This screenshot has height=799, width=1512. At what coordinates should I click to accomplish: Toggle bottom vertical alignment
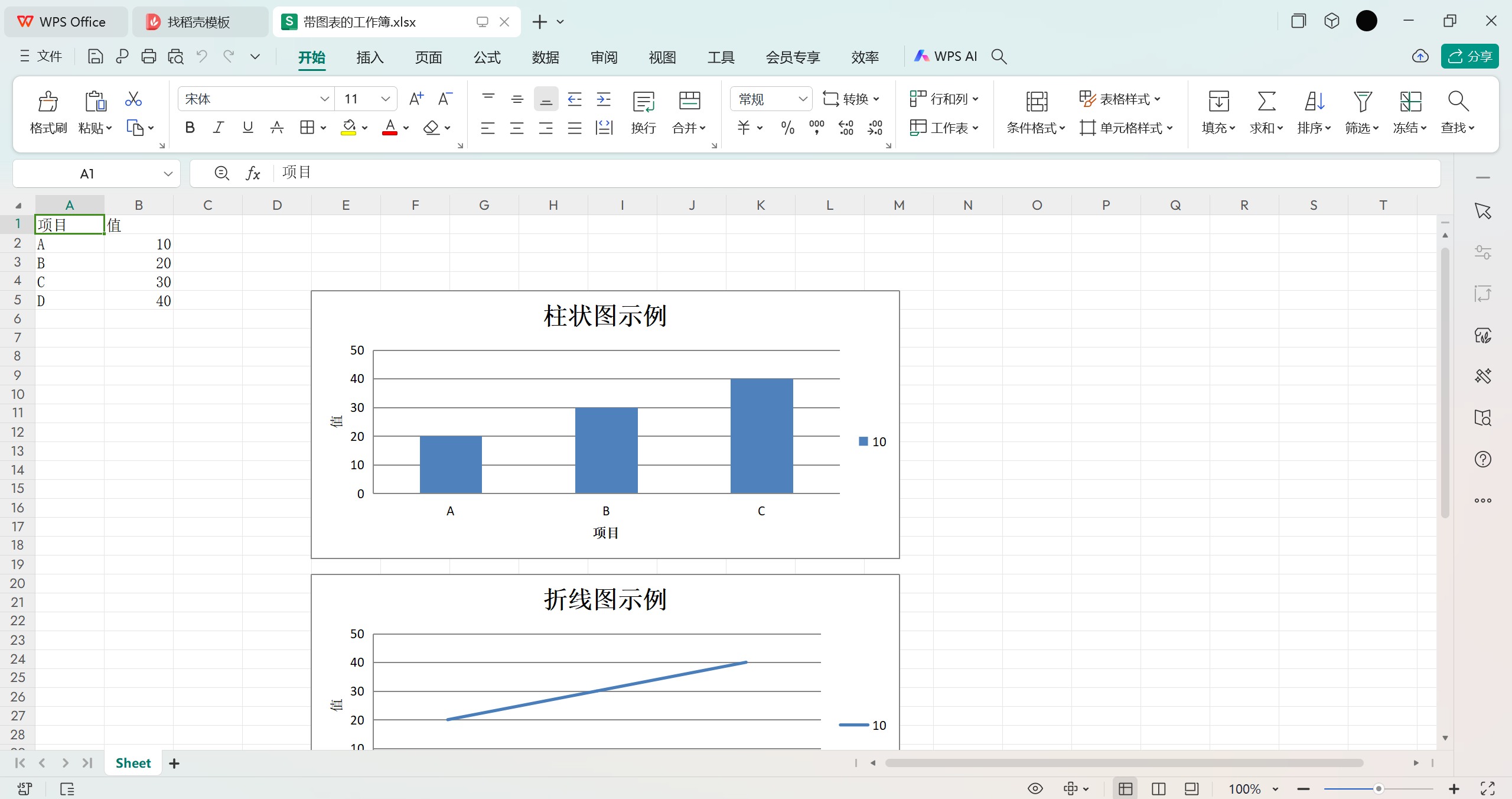tap(546, 99)
